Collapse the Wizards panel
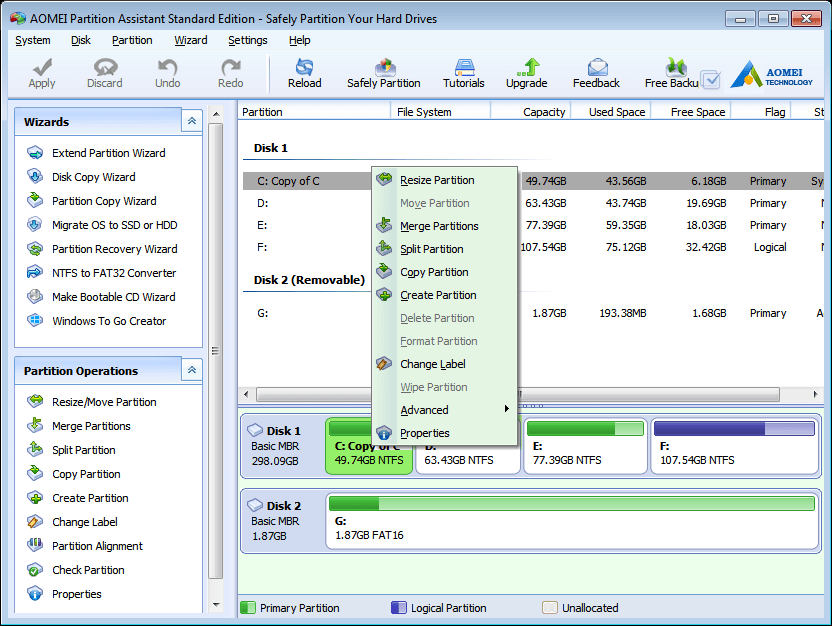The height and width of the screenshot is (626, 832). pos(191,120)
